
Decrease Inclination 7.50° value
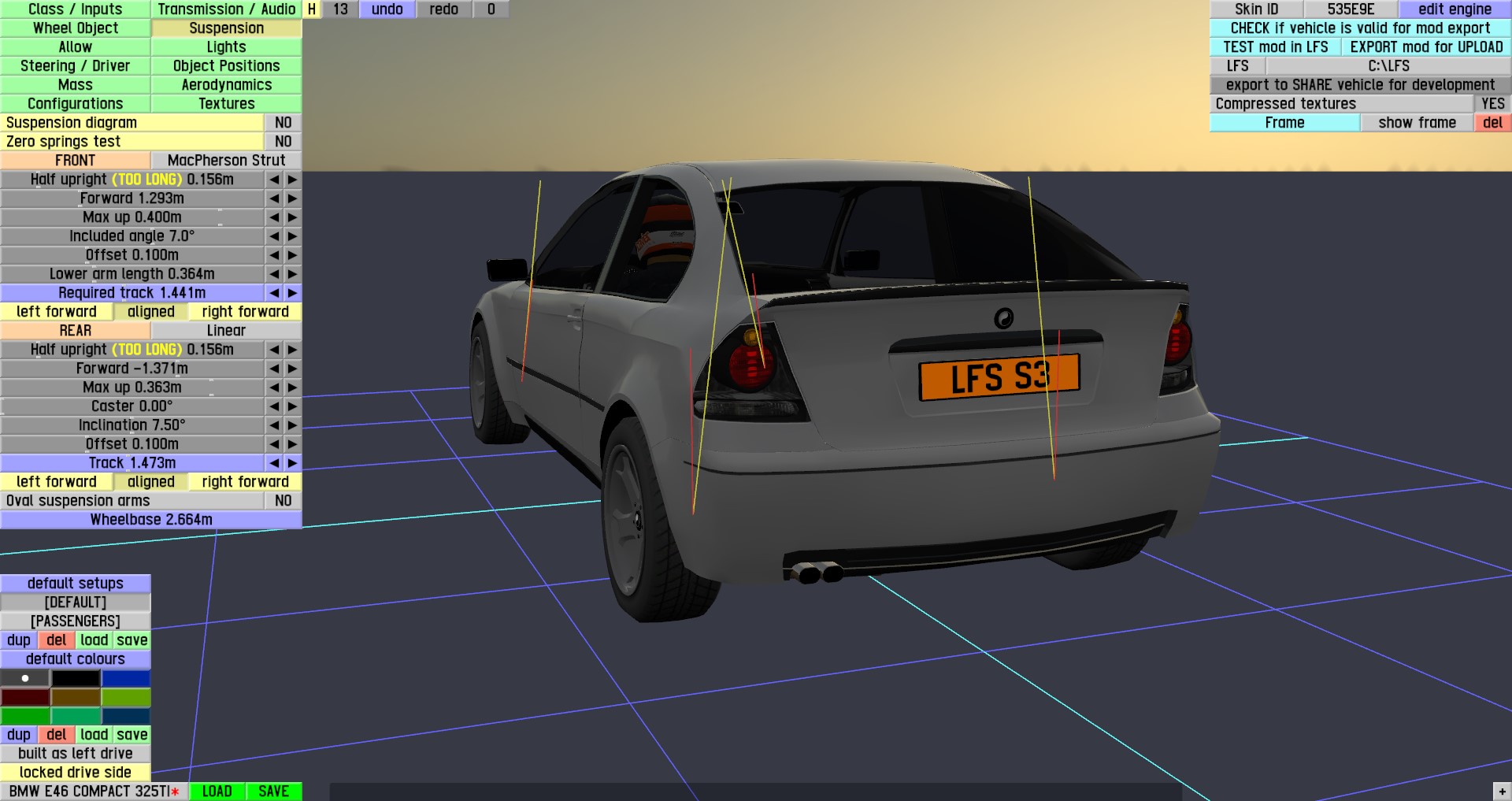pos(274,425)
